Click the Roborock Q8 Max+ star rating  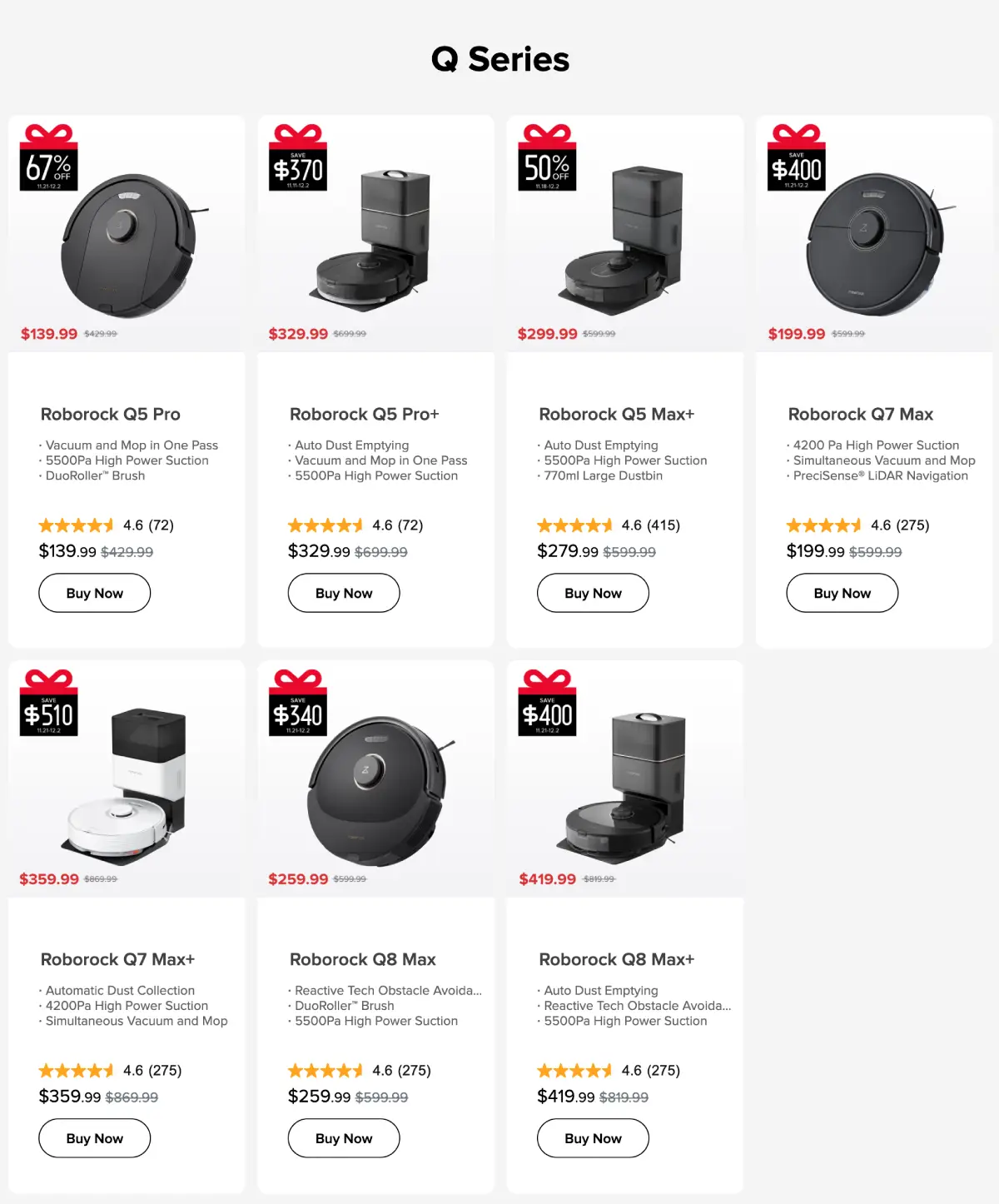[574, 1071]
